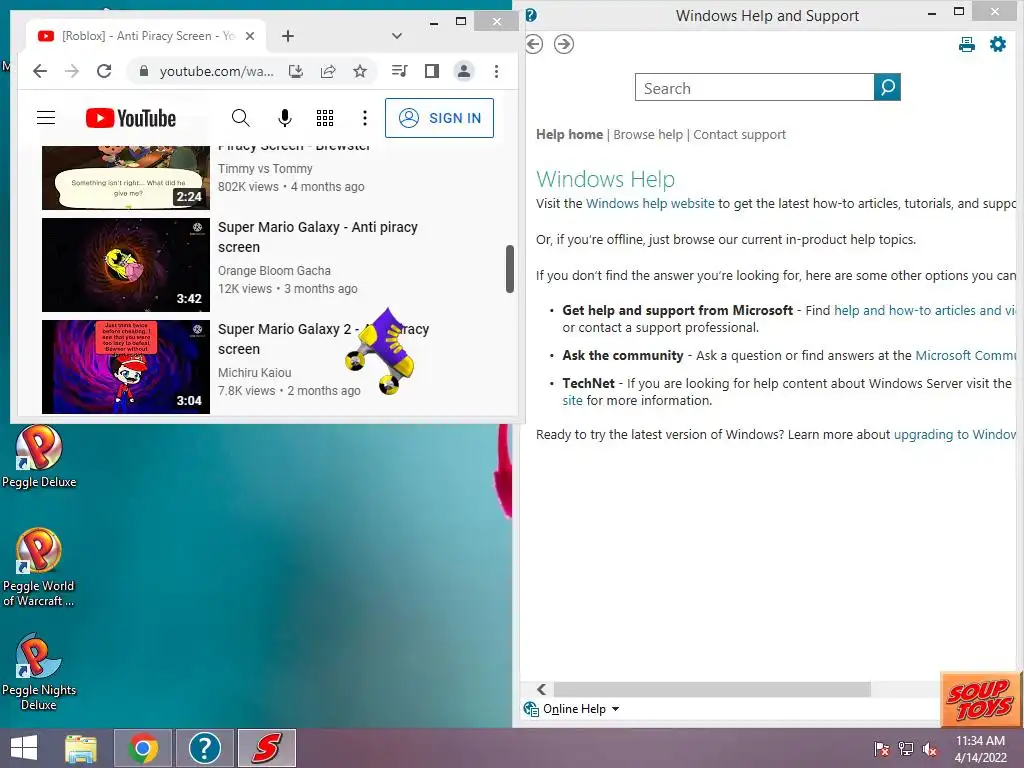1024x768 pixels.
Task: Click Windows Help horizontal scrollbar thumb
Action: tap(712, 689)
